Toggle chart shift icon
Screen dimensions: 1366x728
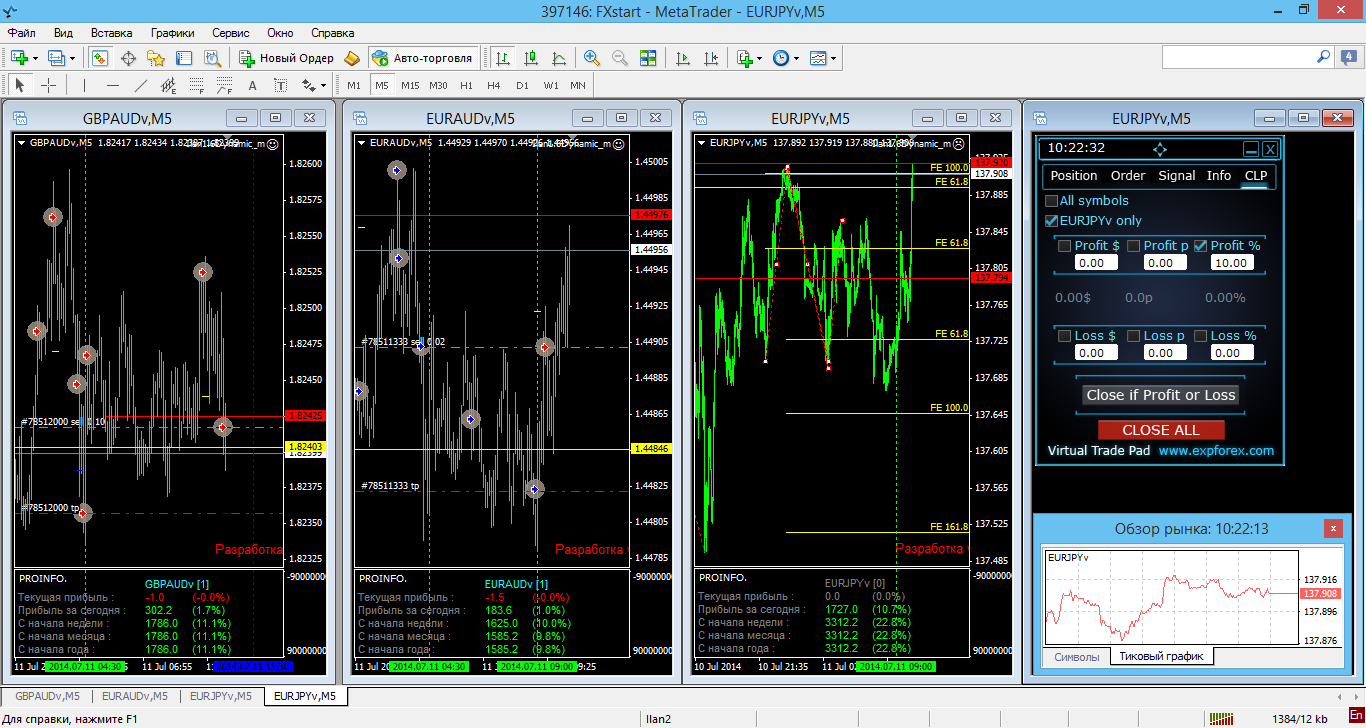tap(711, 58)
